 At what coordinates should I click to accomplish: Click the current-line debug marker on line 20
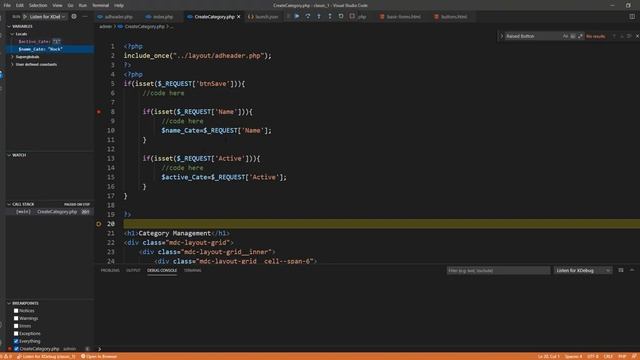pyautogui.click(x=99, y=224)
